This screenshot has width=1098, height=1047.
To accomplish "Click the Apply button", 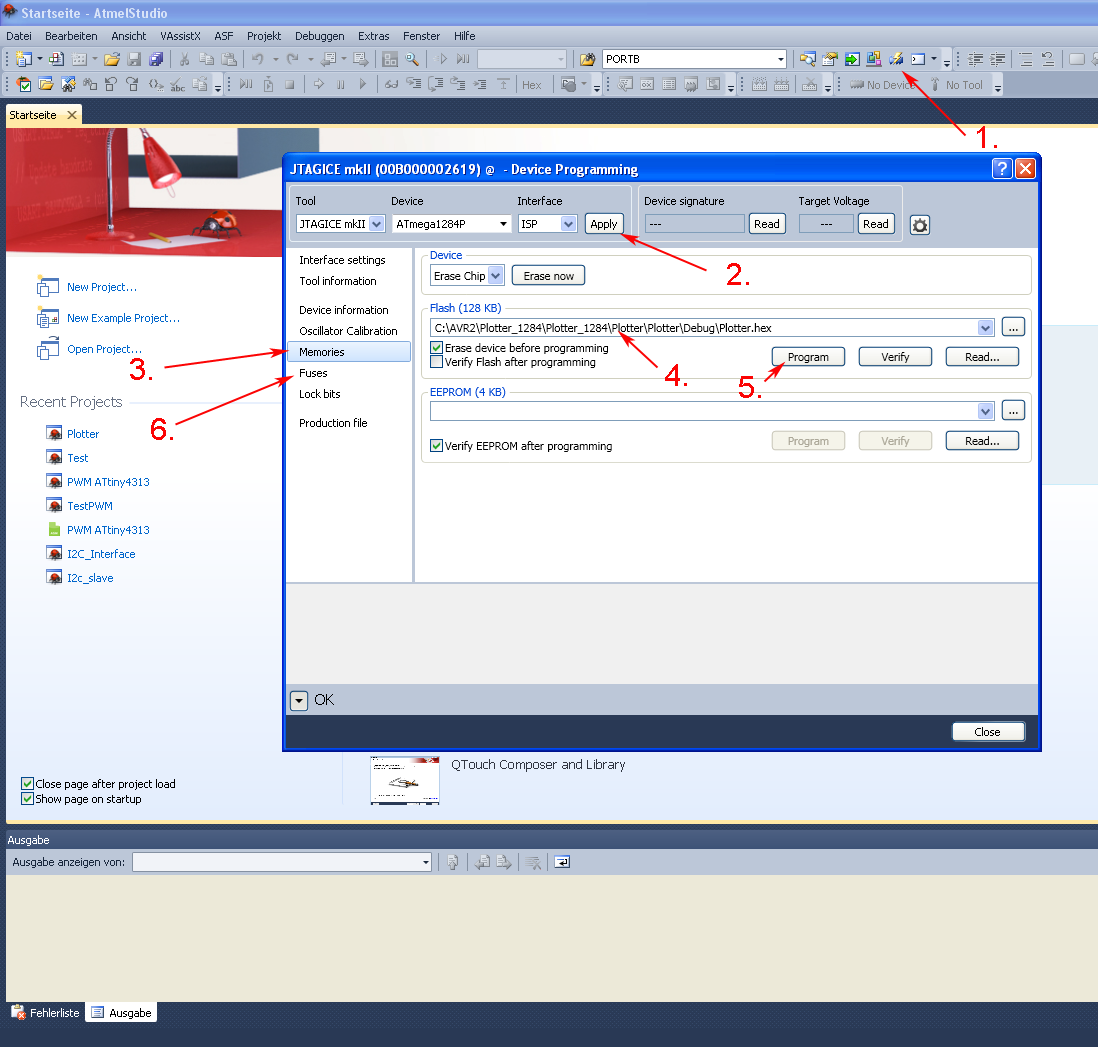I will coord(604,224).
